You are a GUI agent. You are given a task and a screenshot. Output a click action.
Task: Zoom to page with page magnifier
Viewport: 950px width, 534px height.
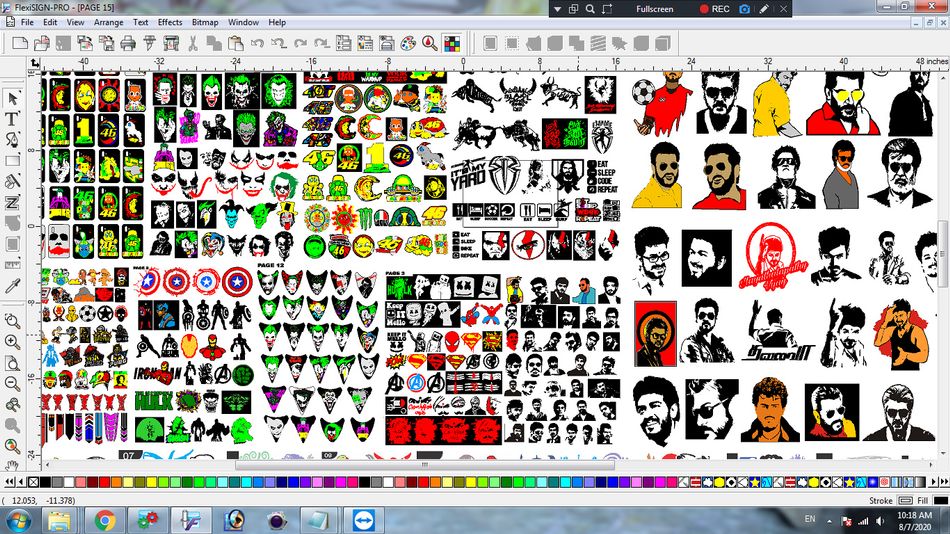(x=12, y=362)
